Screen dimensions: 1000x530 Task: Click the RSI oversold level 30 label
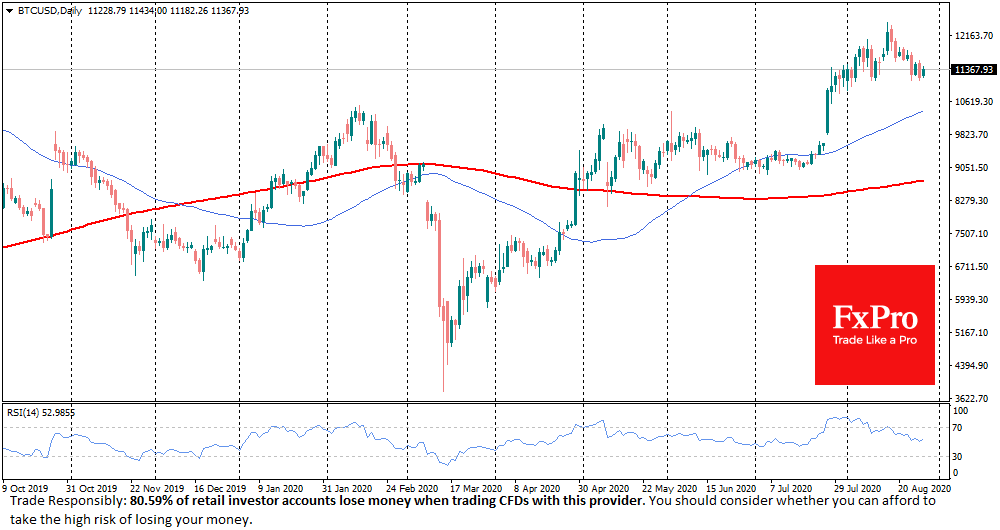point(958,457)
